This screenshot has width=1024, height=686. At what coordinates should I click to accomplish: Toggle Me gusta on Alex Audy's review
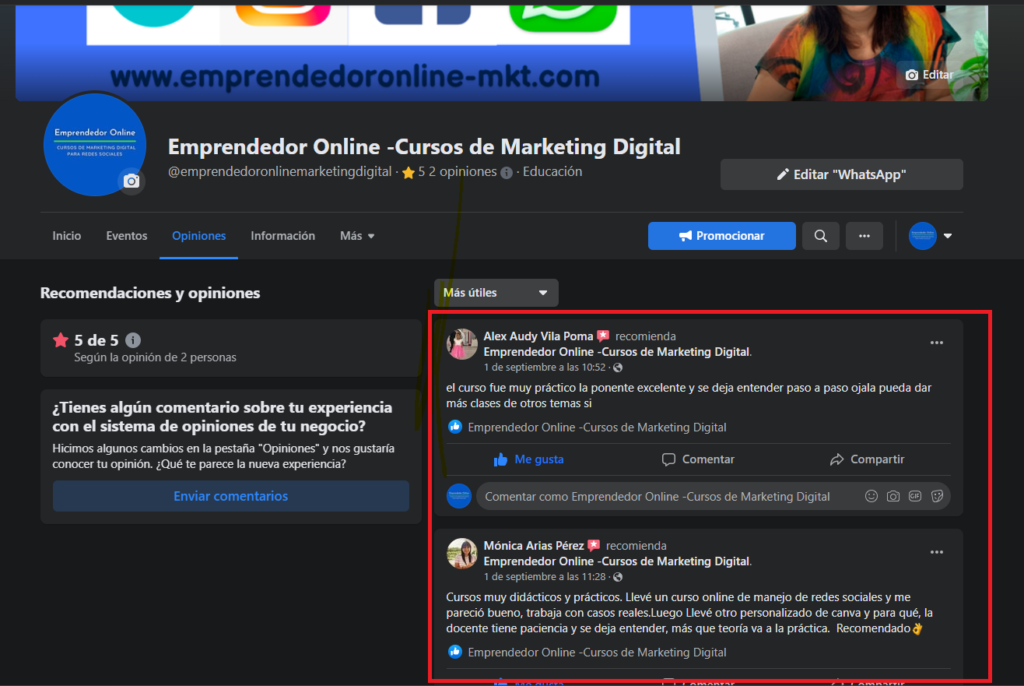tap(528, 459)
